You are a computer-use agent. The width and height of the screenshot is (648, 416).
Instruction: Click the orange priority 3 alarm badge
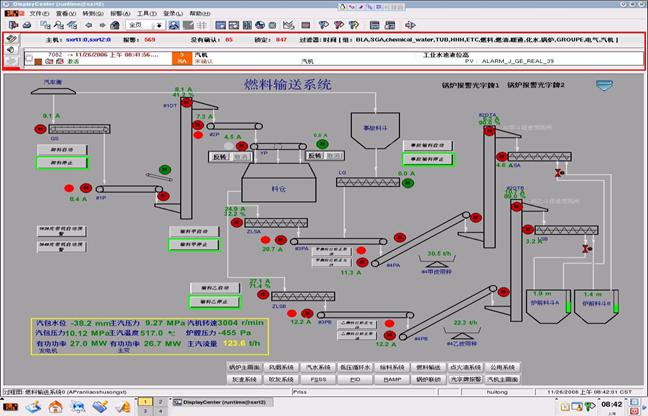point(182,58)
